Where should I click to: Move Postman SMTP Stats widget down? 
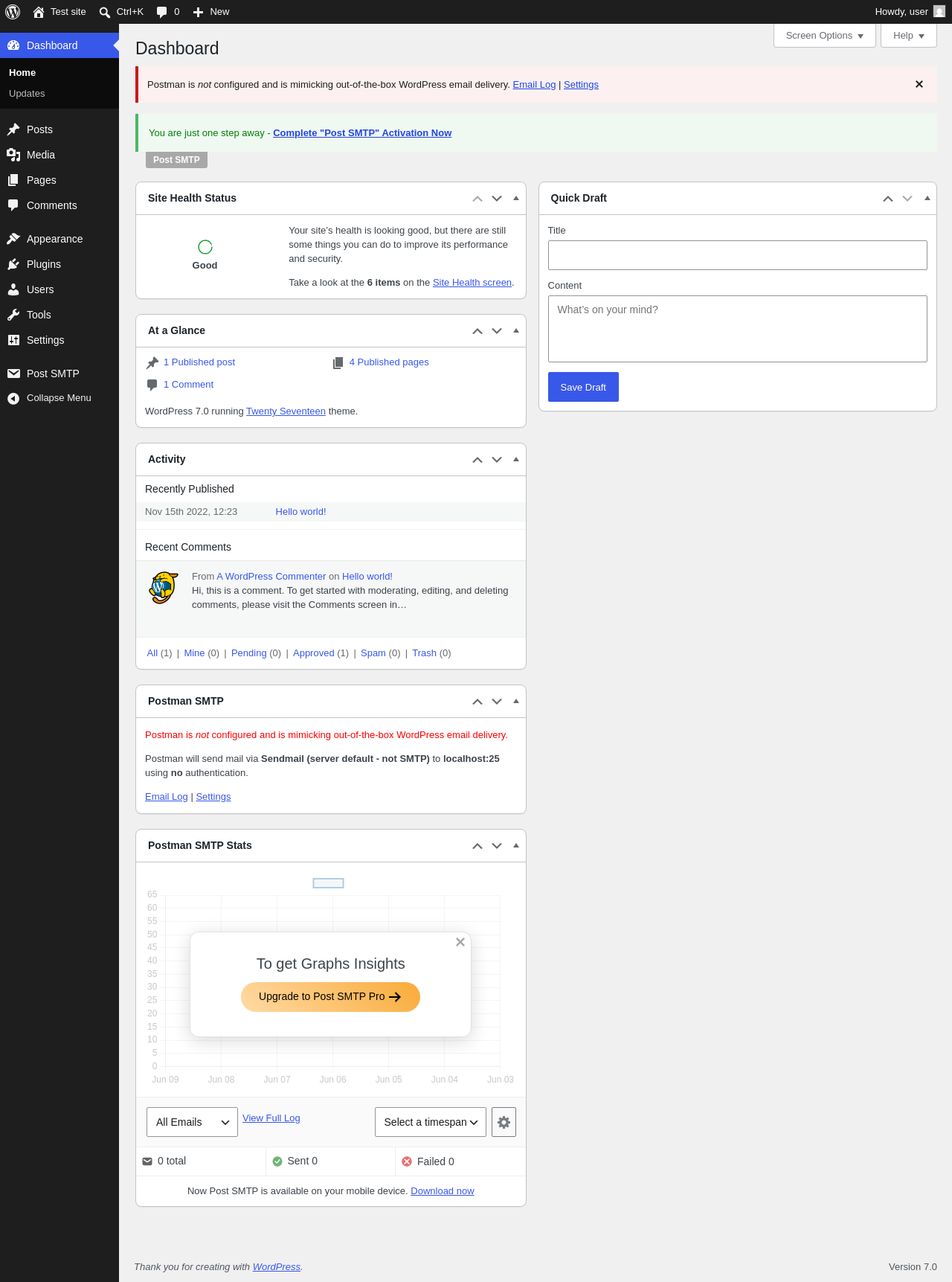(x=497, y=846)
